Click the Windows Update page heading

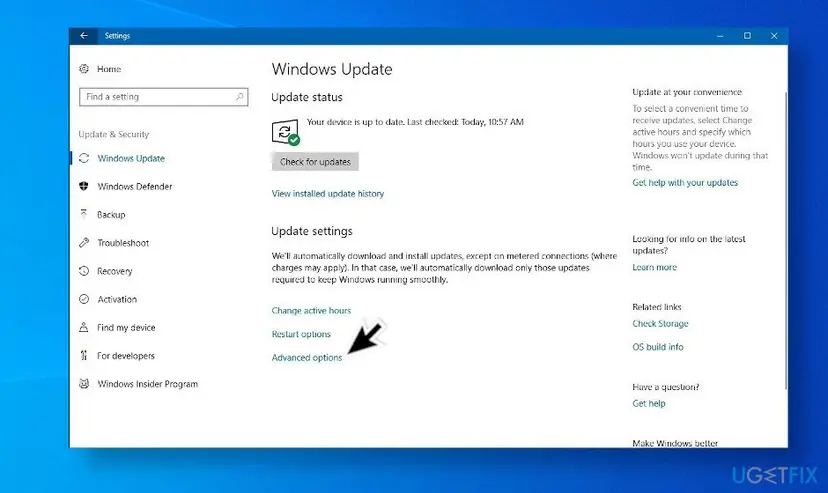pos(332,69)
